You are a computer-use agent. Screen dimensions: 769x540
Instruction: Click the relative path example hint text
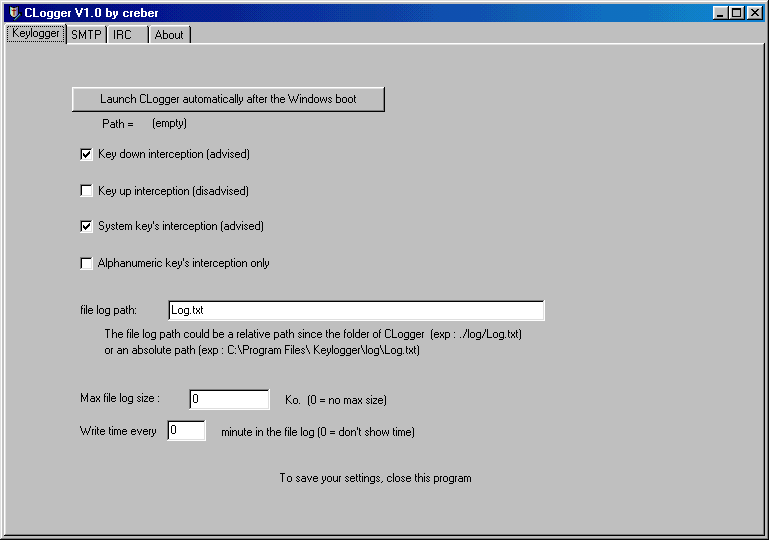tap(313, 334)
